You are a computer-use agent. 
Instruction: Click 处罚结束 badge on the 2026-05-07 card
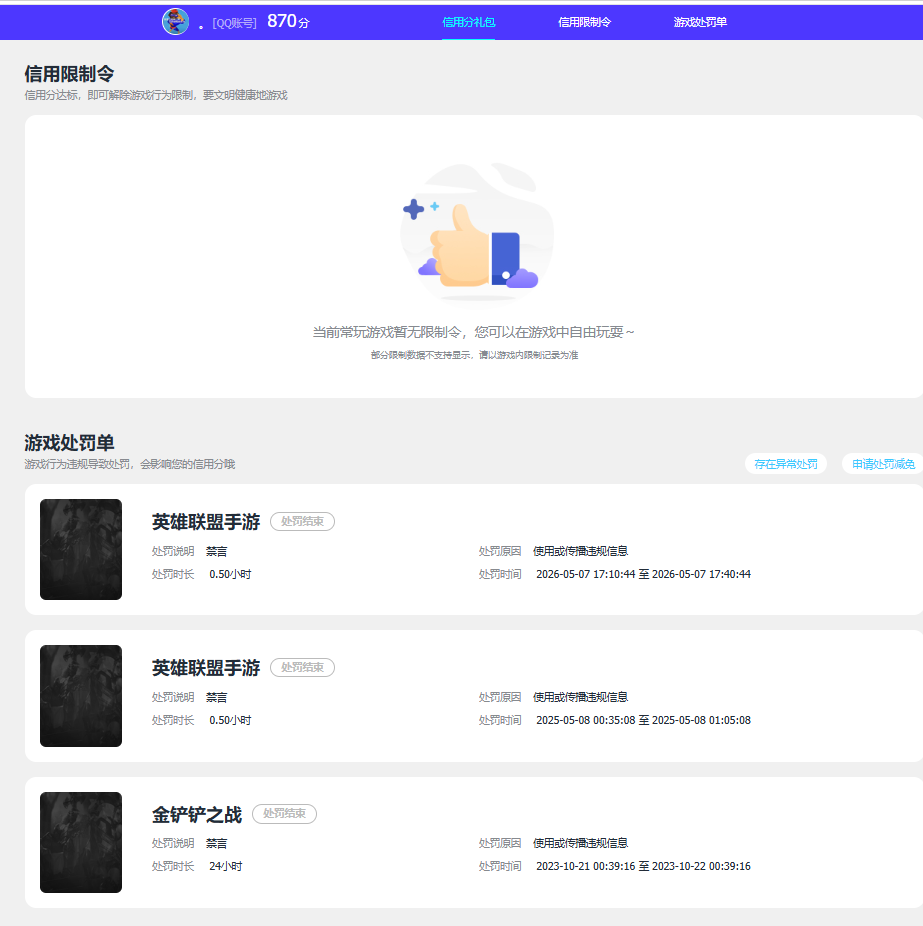click(302, 521)
